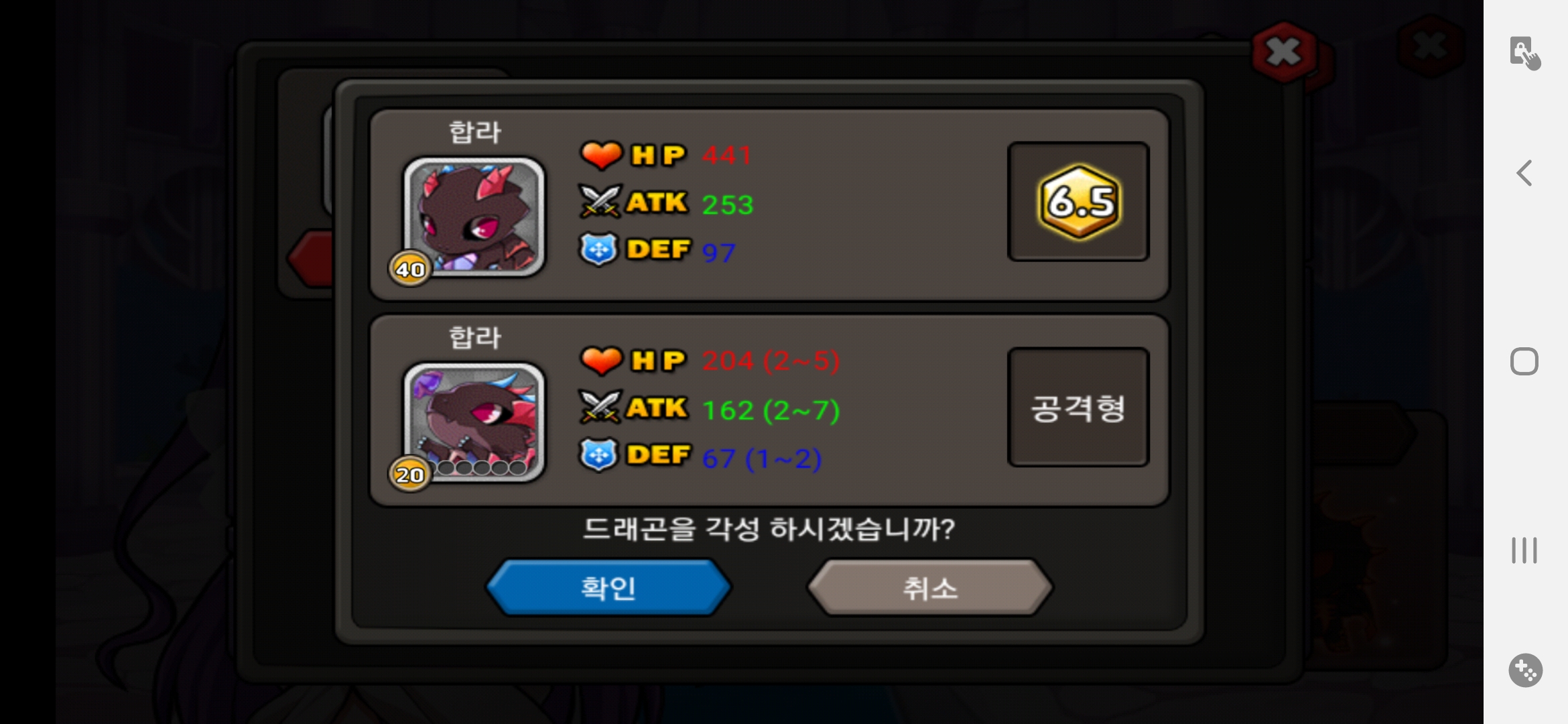Screen dimensions: 1568x724
Task: Tap the DEF shield icon in top panel
Action: tap(598, 249)
